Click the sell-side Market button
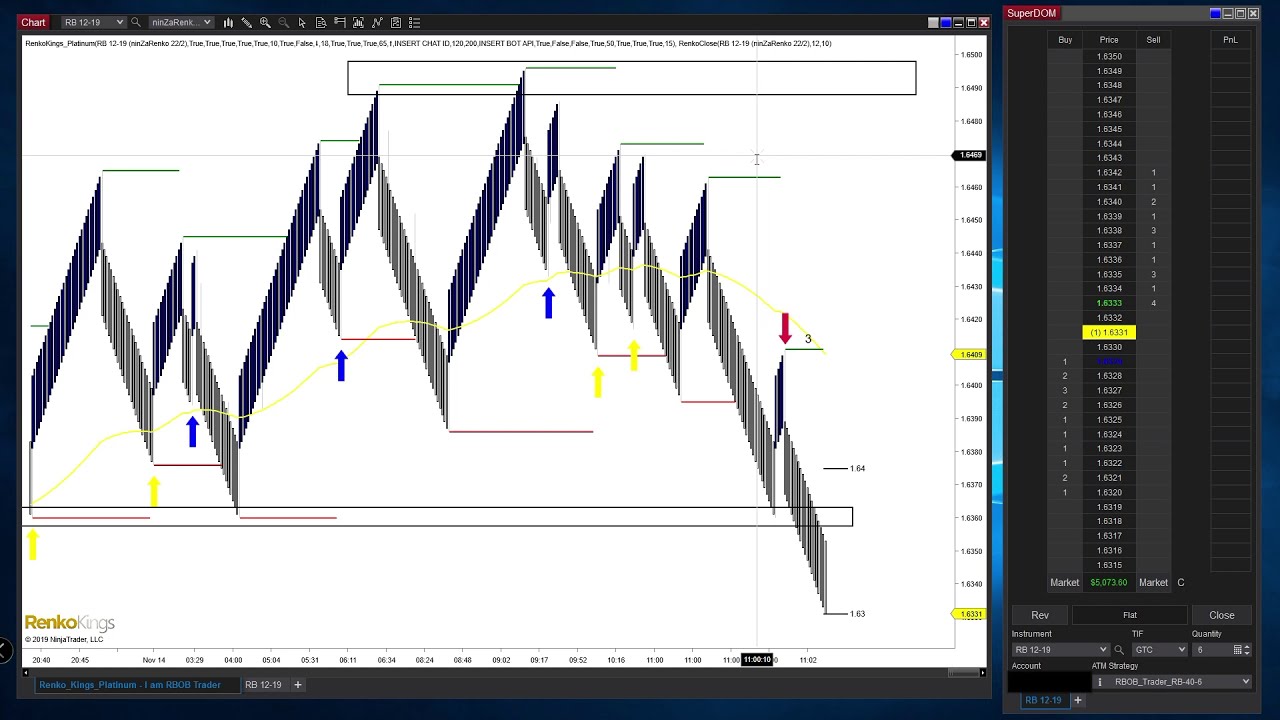The width and height of the screenshot is (1280, 720). pyautogui.click(x=1153, y=583)
